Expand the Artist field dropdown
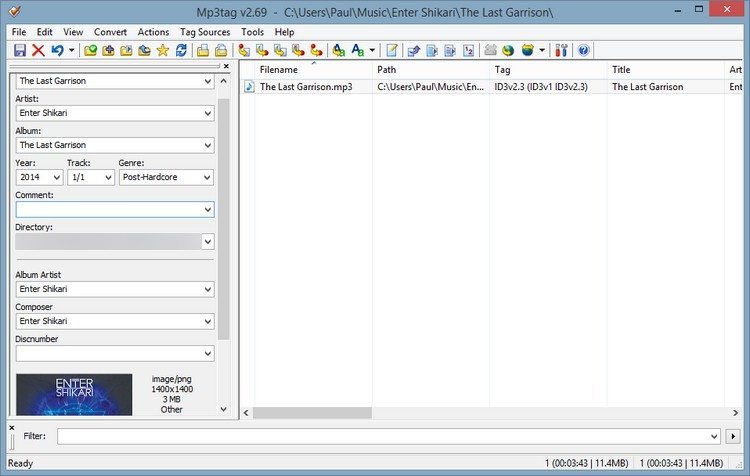 [x=208, y=113]
